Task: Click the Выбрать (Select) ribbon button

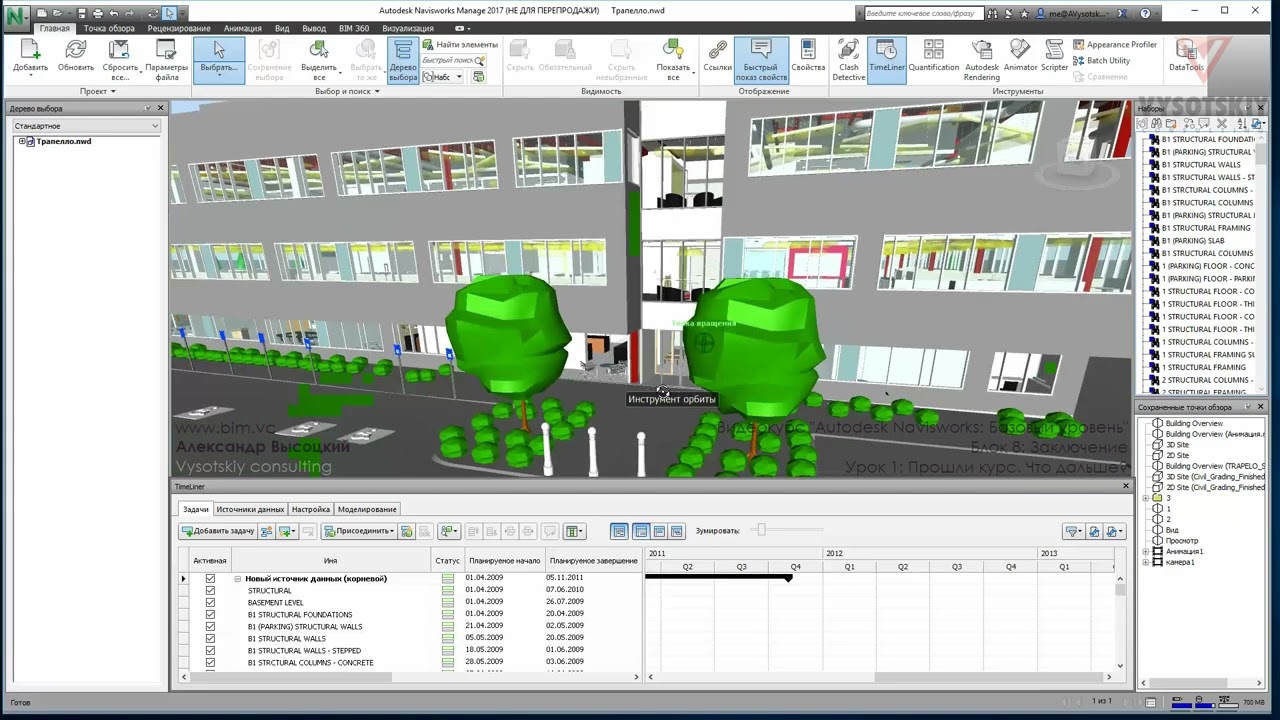Action: [219, 60]
